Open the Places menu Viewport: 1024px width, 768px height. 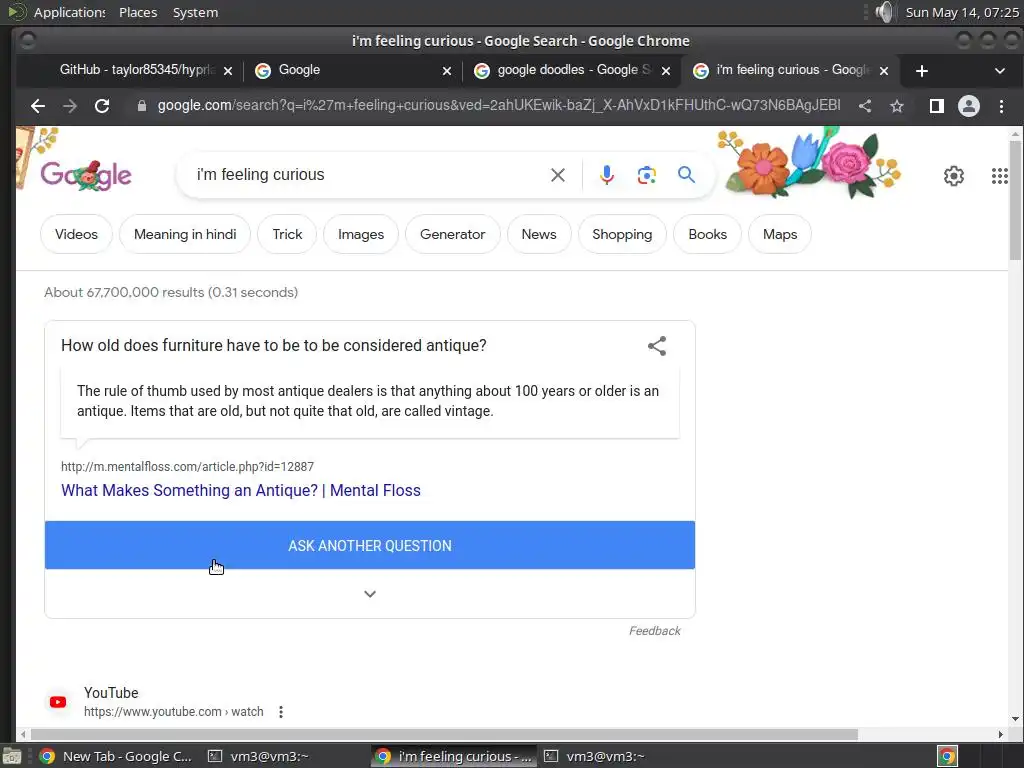tap(138, 12)
